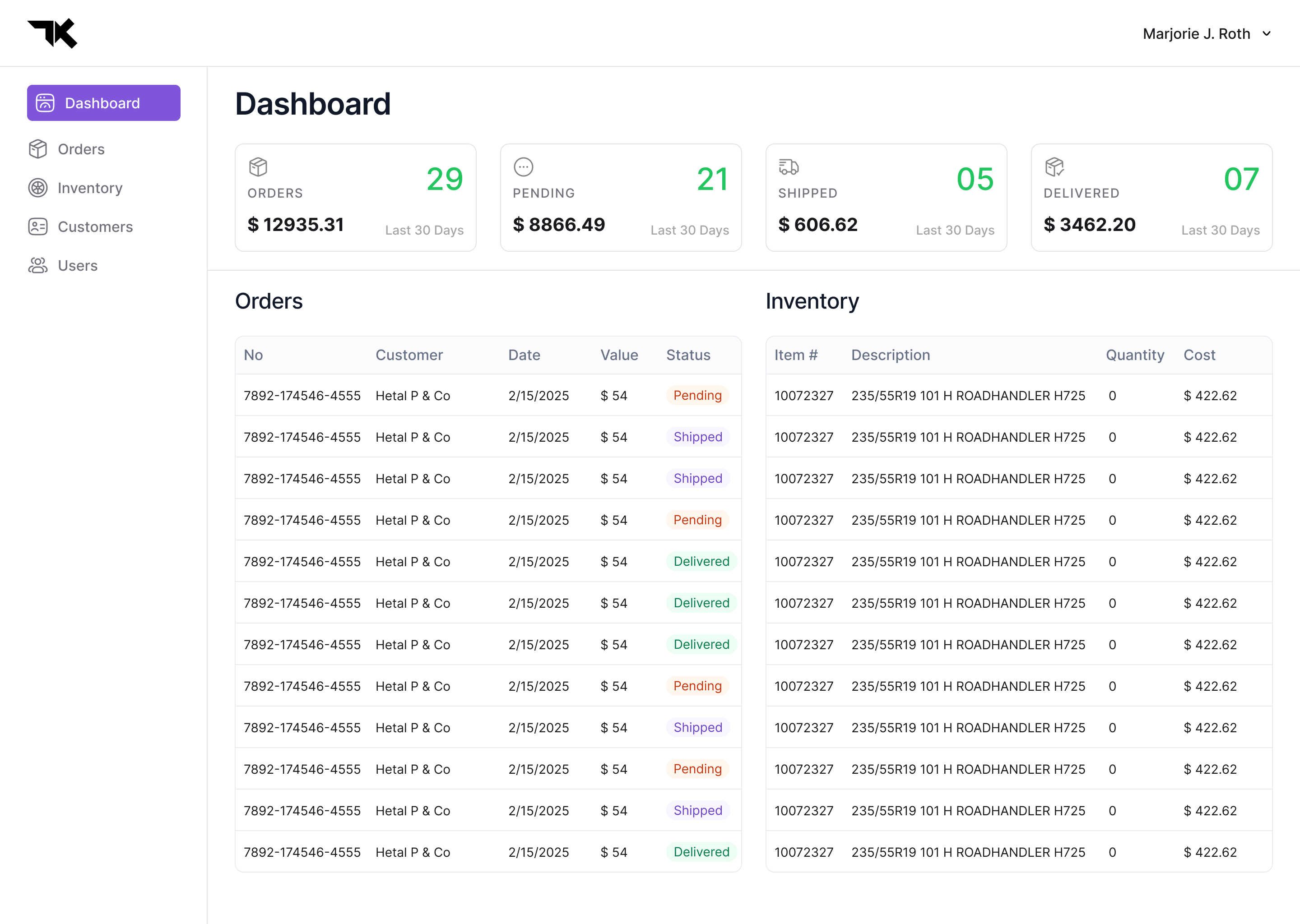Viewport: 1300px width, 924px height.
Task: Click the Pending card ellipsis icon
Action: pos(523,166)
